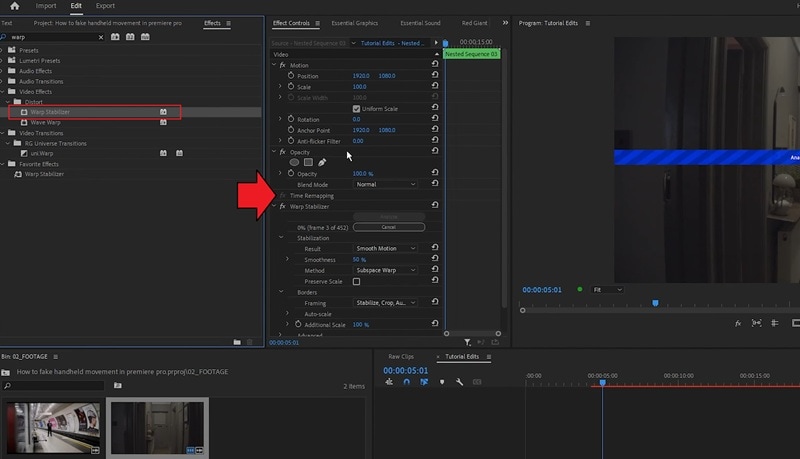This screenshot has width=800, height=459.
Task: Expand the Presets folder
Action: pos(2,50)
